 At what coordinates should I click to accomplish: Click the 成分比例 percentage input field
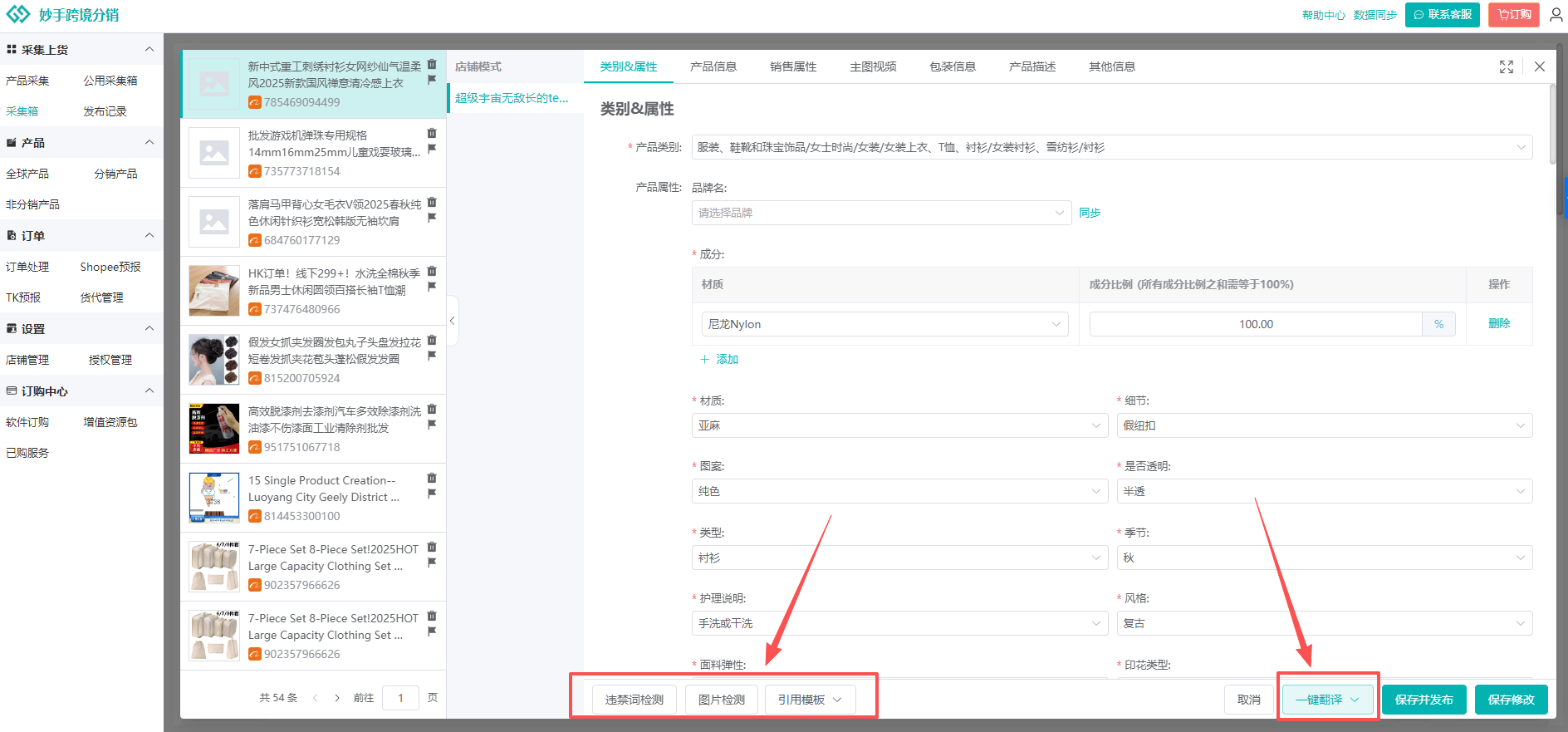click(x=1256, y=324)
